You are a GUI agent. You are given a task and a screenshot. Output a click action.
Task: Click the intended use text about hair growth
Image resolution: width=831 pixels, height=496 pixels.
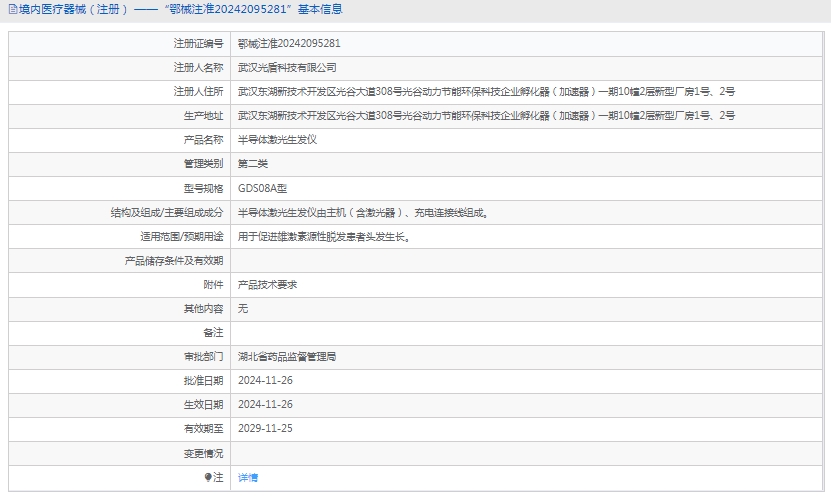[324, 237]
